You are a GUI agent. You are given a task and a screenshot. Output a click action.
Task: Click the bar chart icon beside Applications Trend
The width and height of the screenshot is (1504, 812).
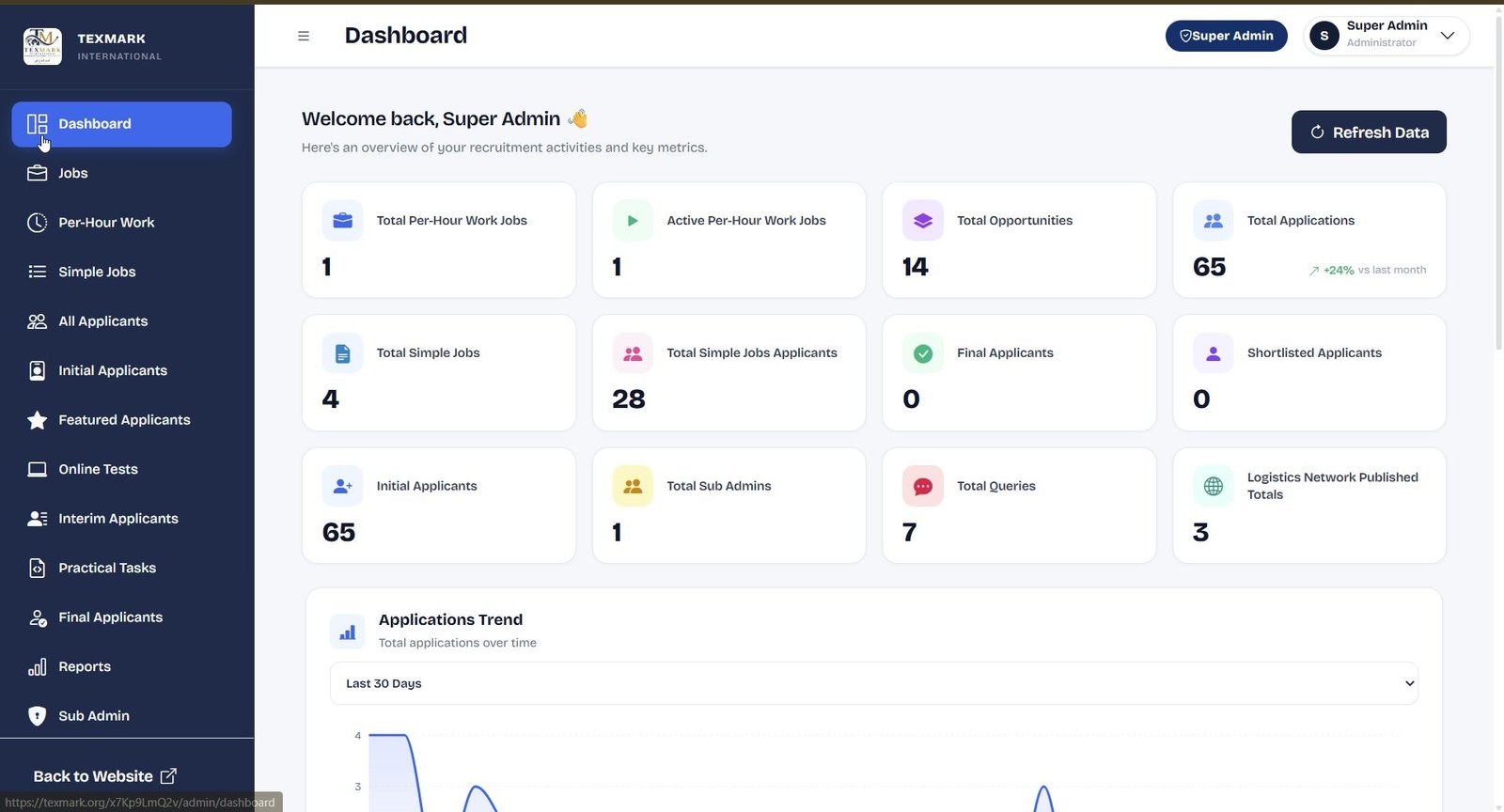(x=348, y=632)
